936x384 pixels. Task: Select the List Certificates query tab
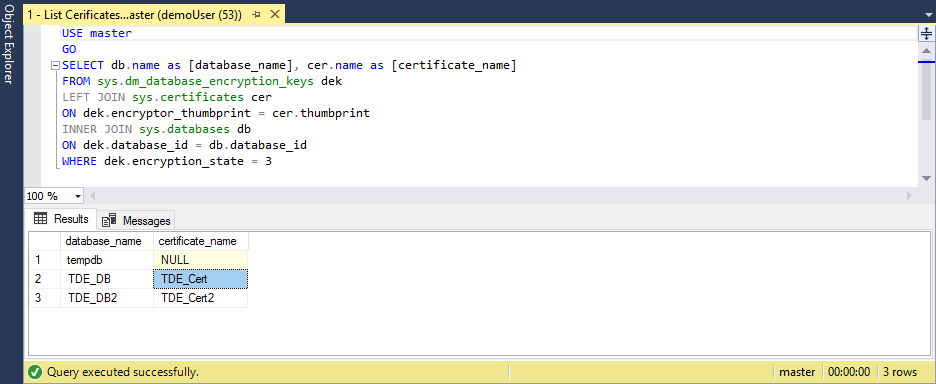coord(134,15)
